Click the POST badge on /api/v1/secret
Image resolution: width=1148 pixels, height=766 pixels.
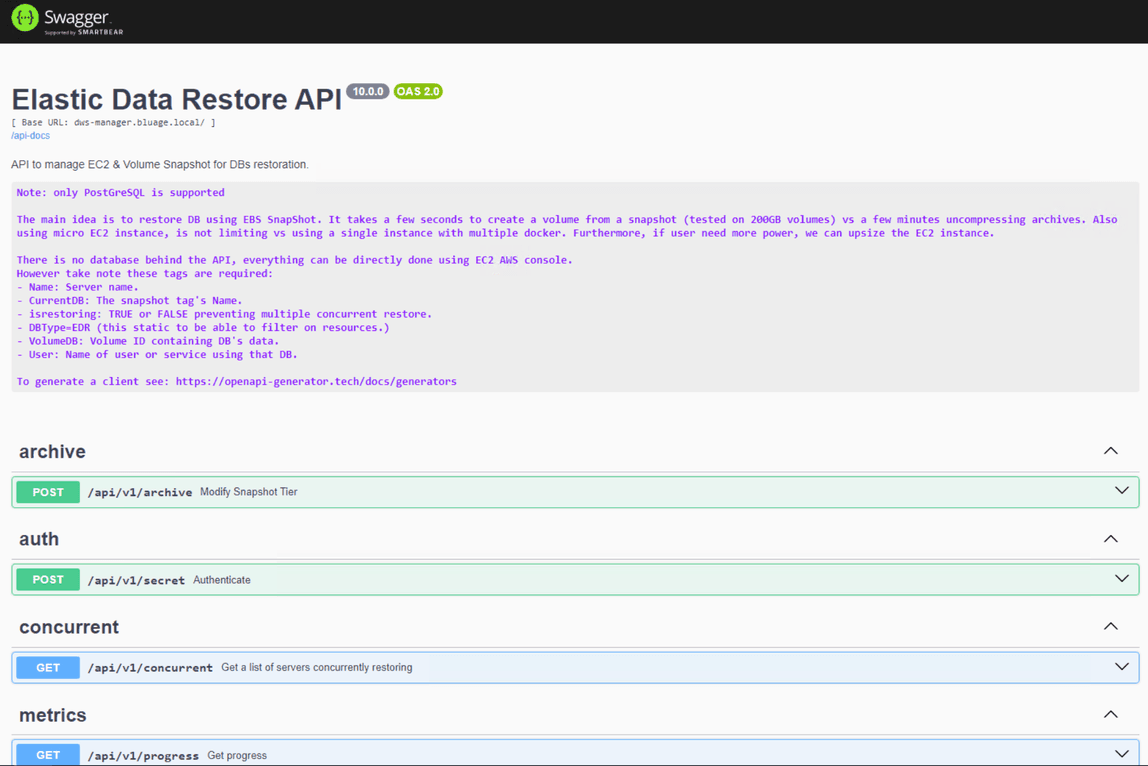(47, 579)
